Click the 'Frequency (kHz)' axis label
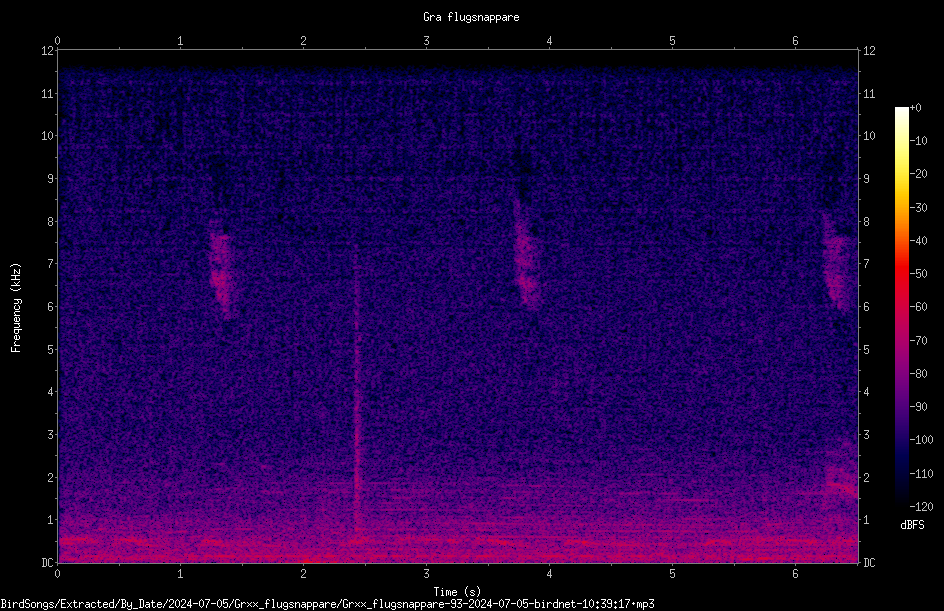The width and height of the screenshot is (944, 611). click(x=16, y=308)
